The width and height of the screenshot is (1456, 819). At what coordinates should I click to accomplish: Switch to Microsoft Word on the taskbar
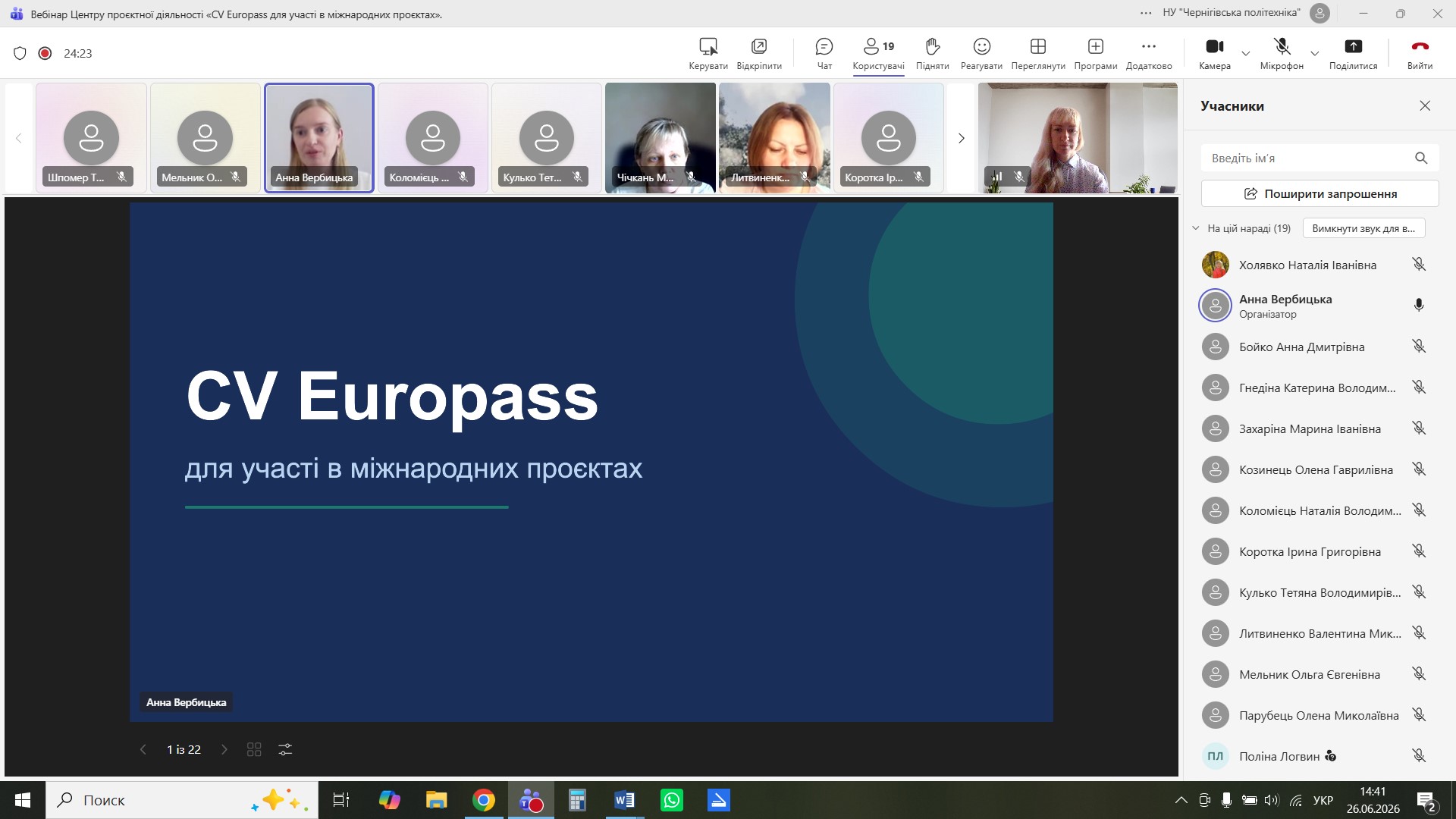[x=625, y=800]
